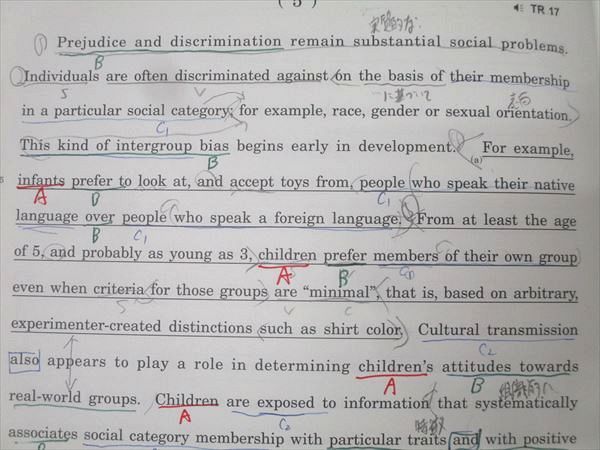Select the word "determining"

pos(302,366)
